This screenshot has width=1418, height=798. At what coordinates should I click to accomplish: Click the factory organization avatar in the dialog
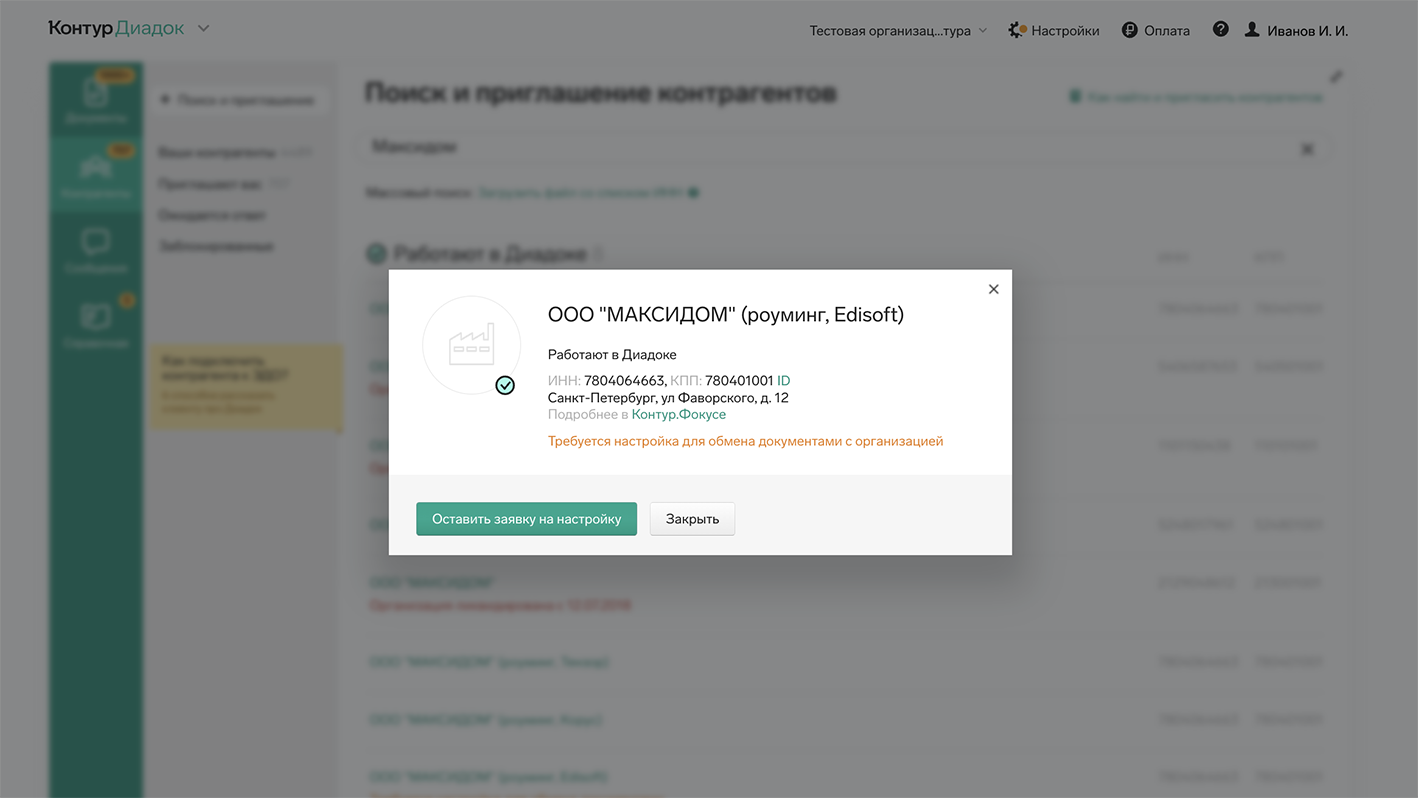[x=472, y=345]
